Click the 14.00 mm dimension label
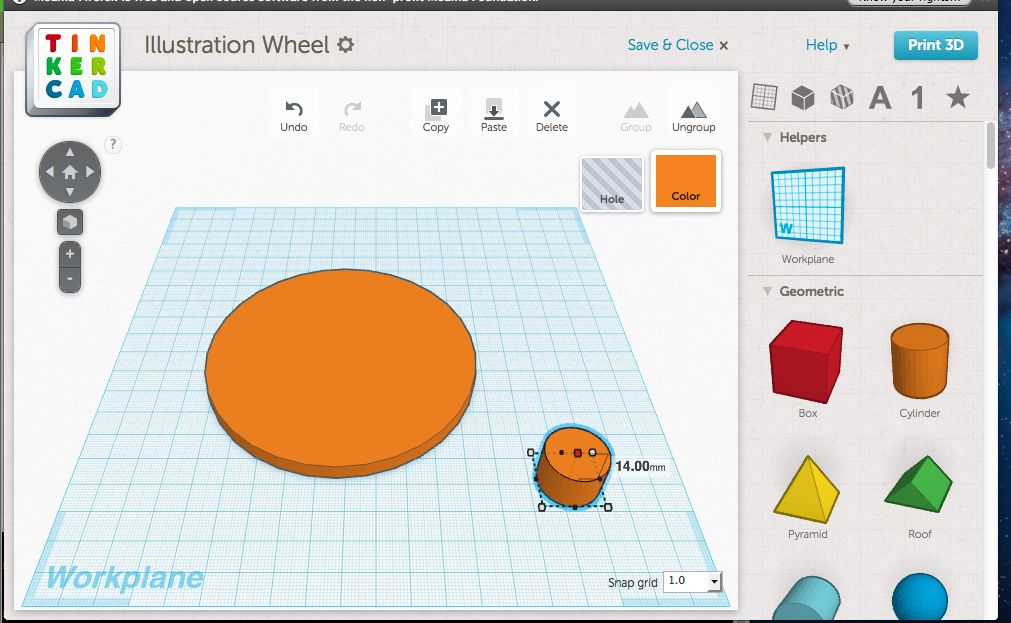The image size is (1011, 623). (x=640, y=466)
